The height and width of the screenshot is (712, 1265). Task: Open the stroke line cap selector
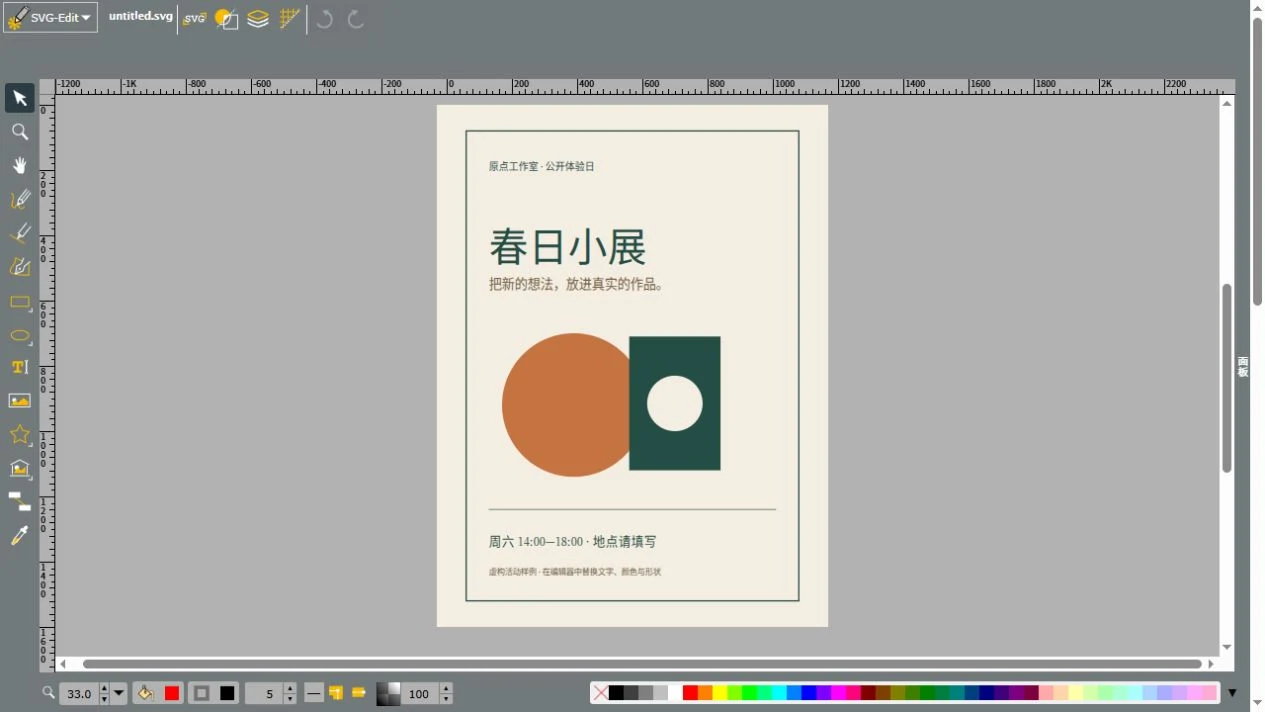tap(359, 693)
